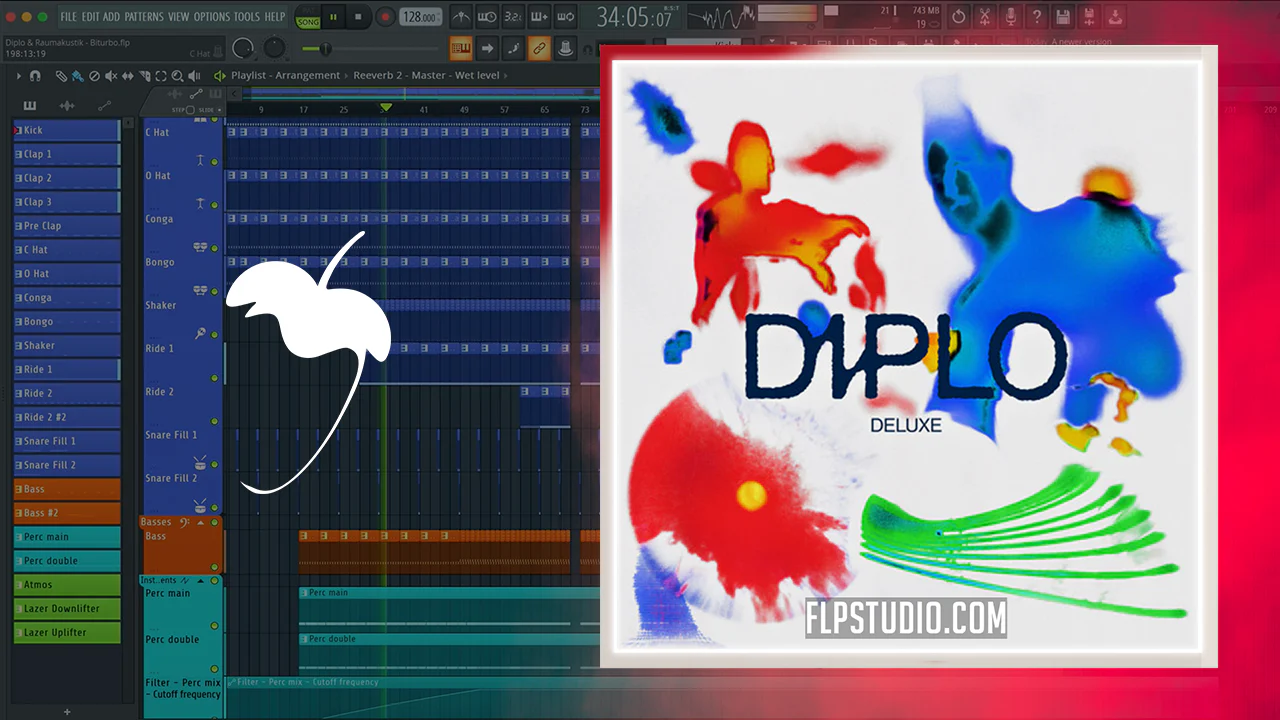The height and width of the screenshot is (720, 1280).
Task: Click the save new version icon
Action: point(1089,17)
